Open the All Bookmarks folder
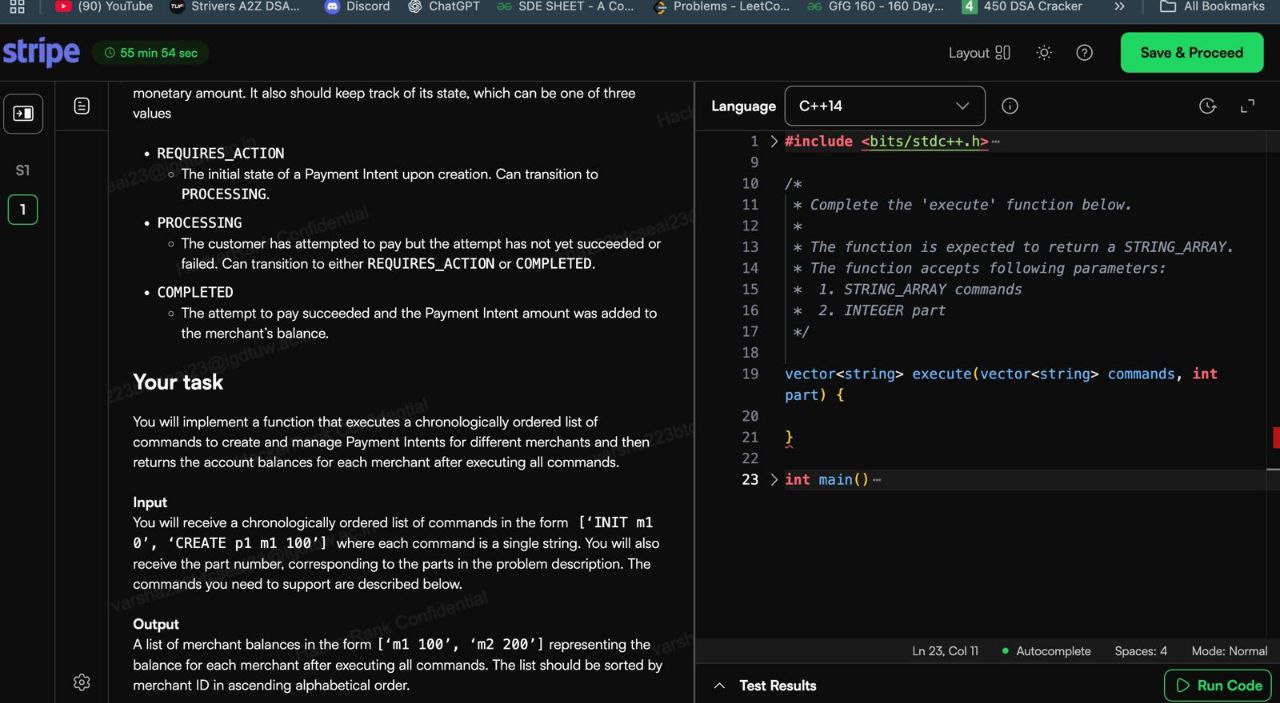Image resolution: width=1280 pixels, height=703 pixels. point(1212,7)
